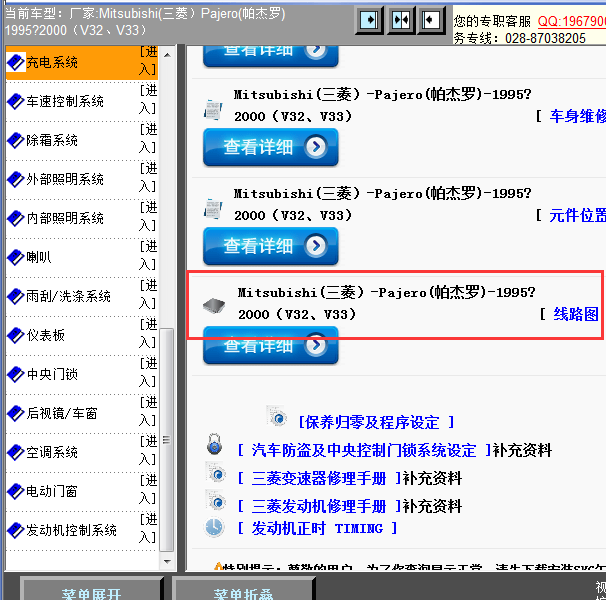The width and height of the screenshot is (606, 600).
Task: Open [进入] link for 雨刮/洗涤系统
Action: 148,295
